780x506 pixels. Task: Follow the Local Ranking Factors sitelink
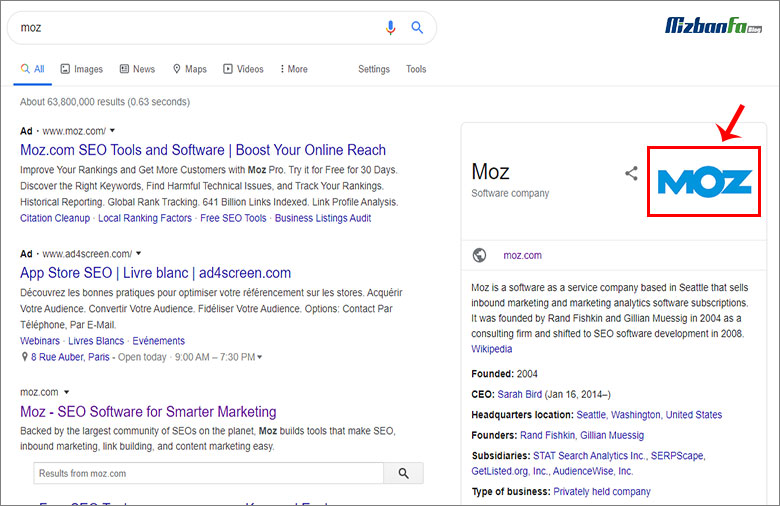coord(145,218)
